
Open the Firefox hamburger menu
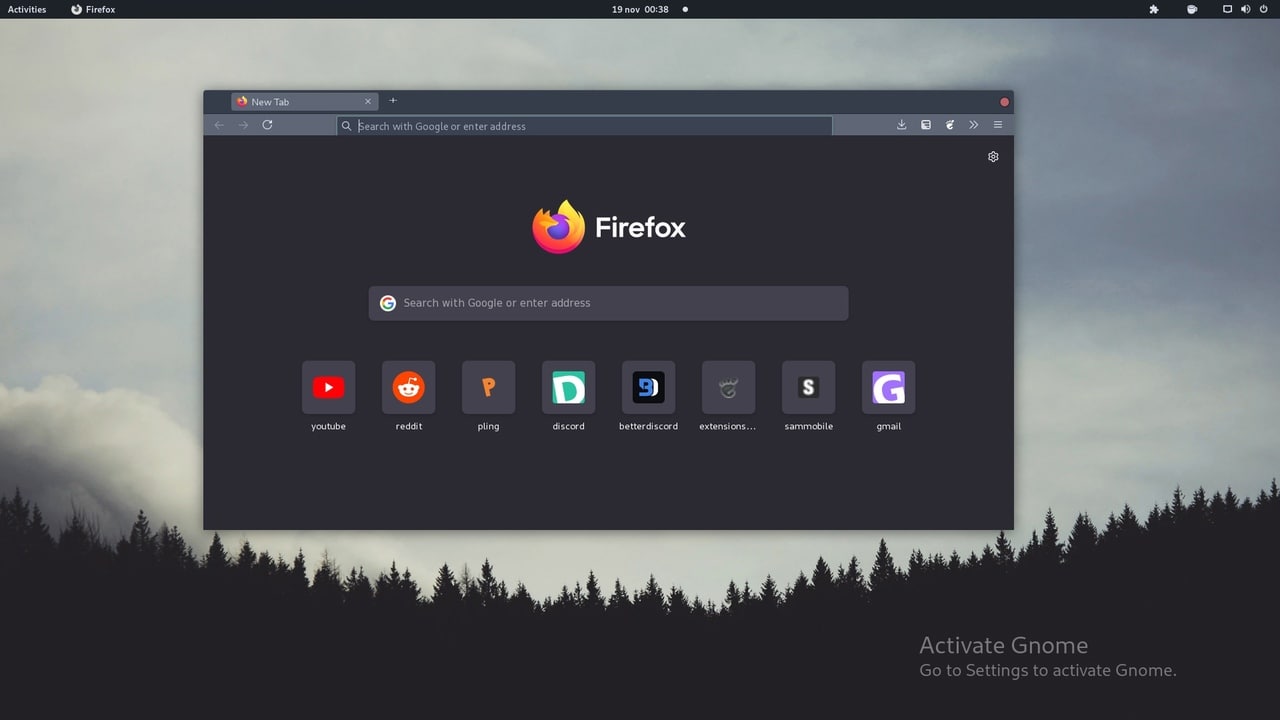998,125
